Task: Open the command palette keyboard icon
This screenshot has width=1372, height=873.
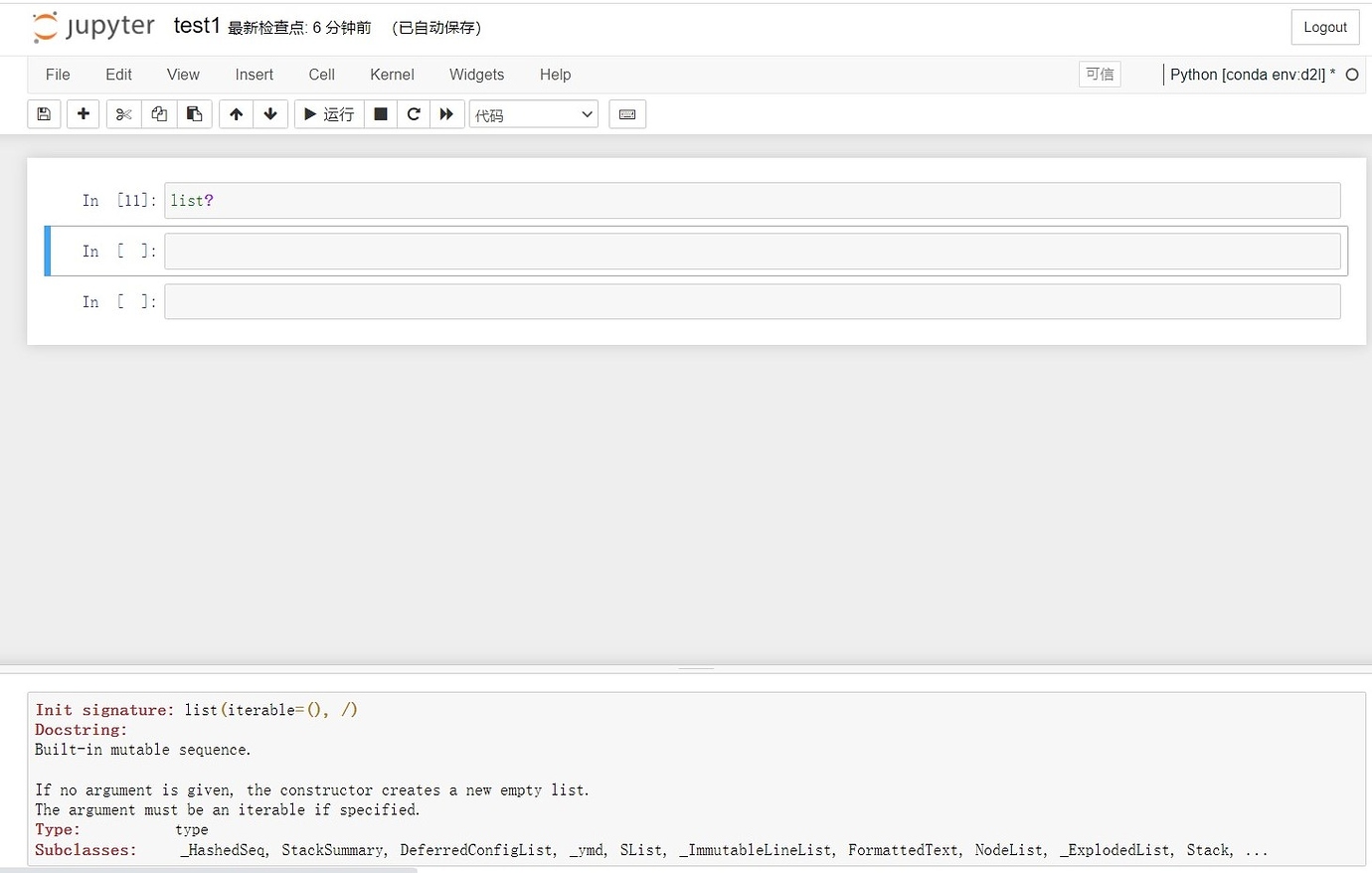Action: (627, 113)
